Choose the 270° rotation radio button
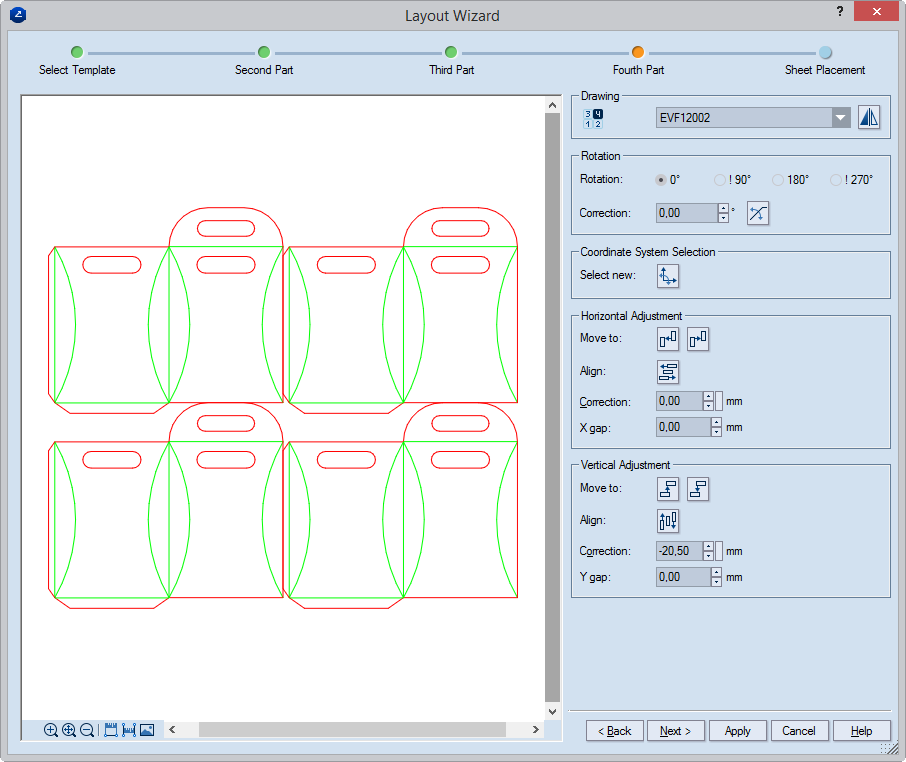 pos(836,180)
